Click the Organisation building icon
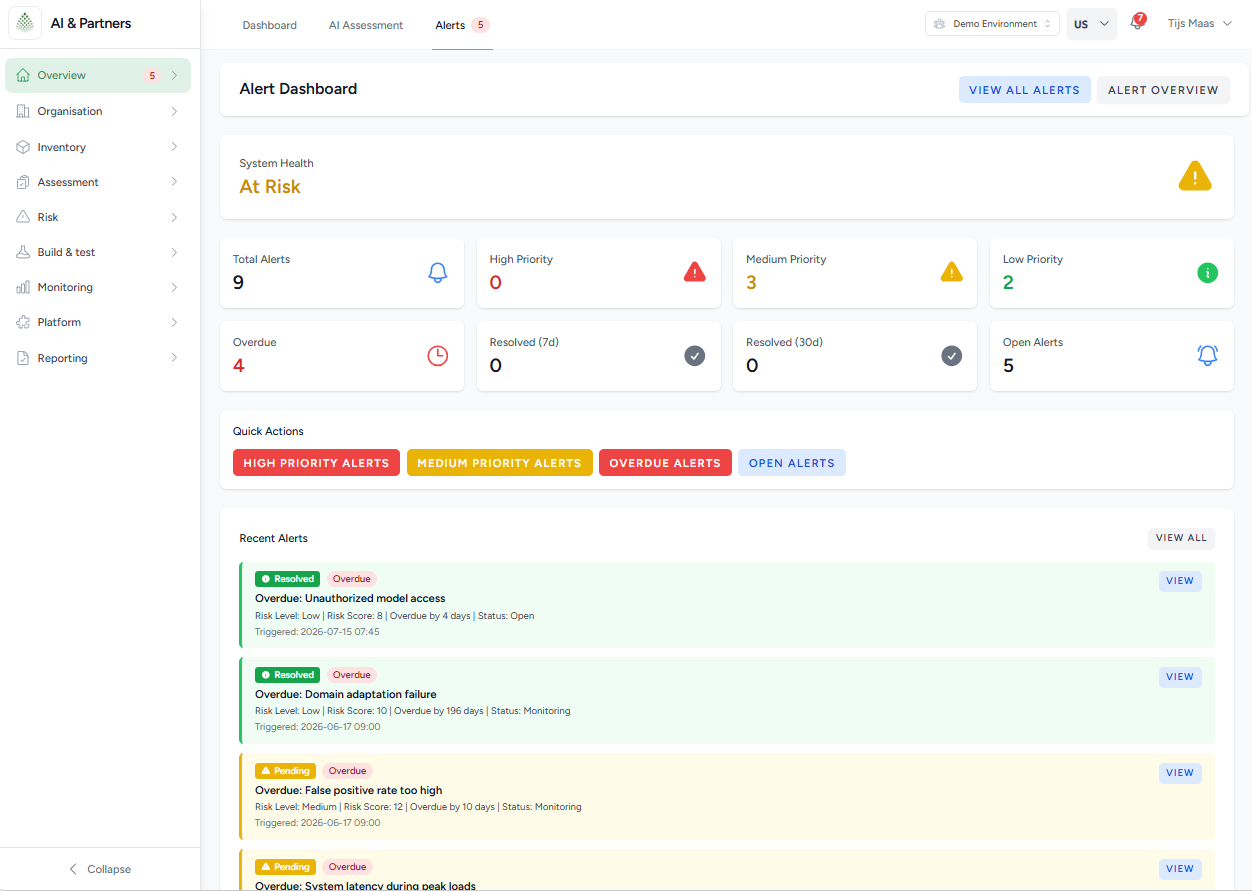The image size is (1252, 891). (x=23, y=111)
